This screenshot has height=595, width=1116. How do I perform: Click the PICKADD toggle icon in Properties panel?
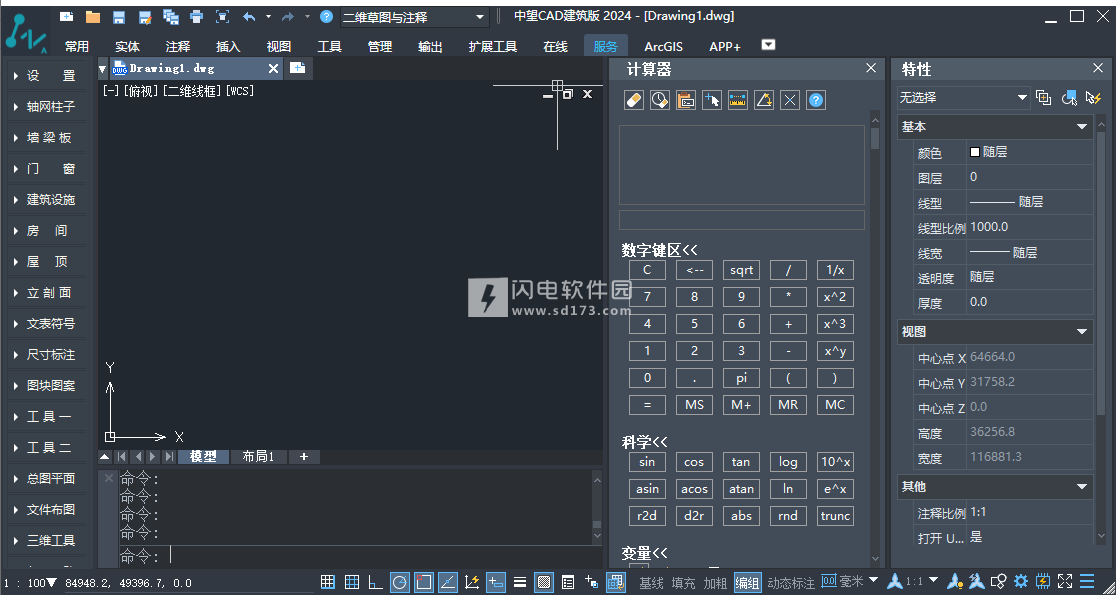click(x=1044, y=98)
